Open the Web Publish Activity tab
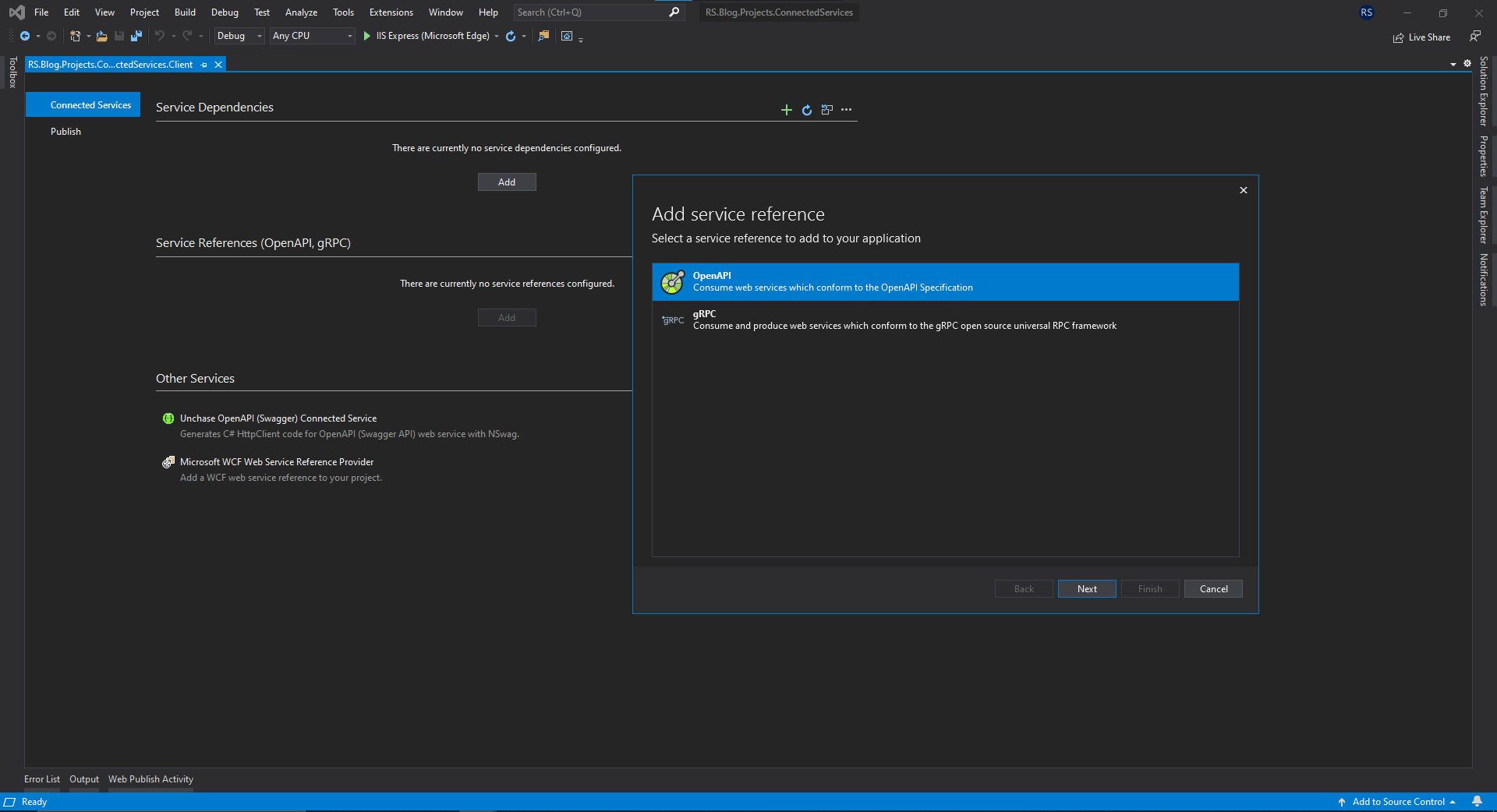The image size is (1497, 812). click(150, 779)
